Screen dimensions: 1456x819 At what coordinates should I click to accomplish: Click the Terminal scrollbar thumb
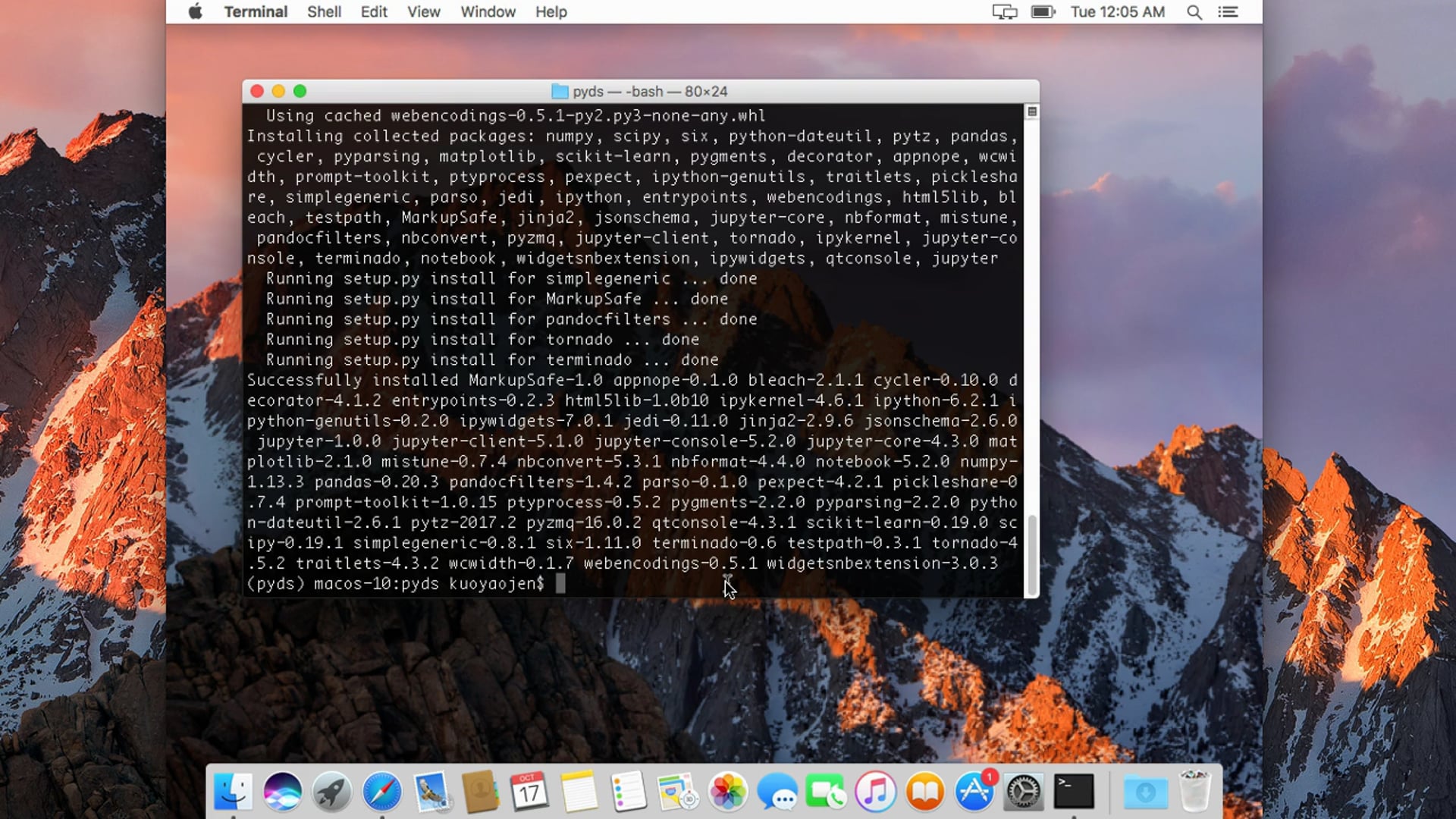tap(1031, 554)
